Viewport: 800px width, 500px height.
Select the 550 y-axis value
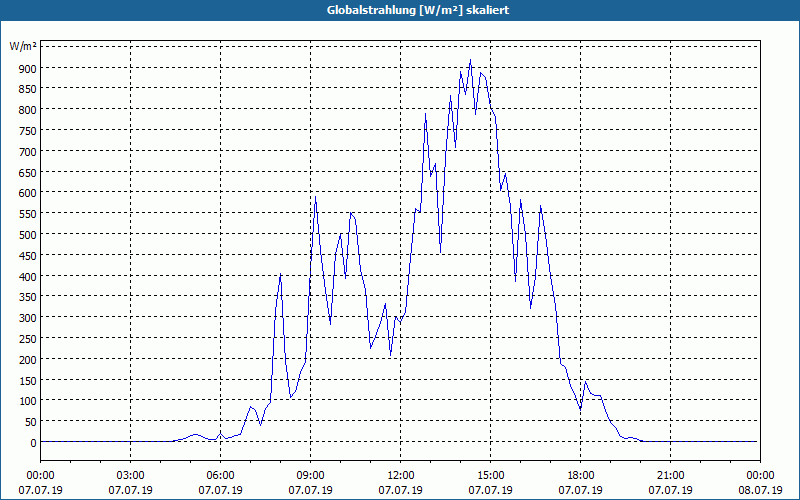(x=28, y=214)
